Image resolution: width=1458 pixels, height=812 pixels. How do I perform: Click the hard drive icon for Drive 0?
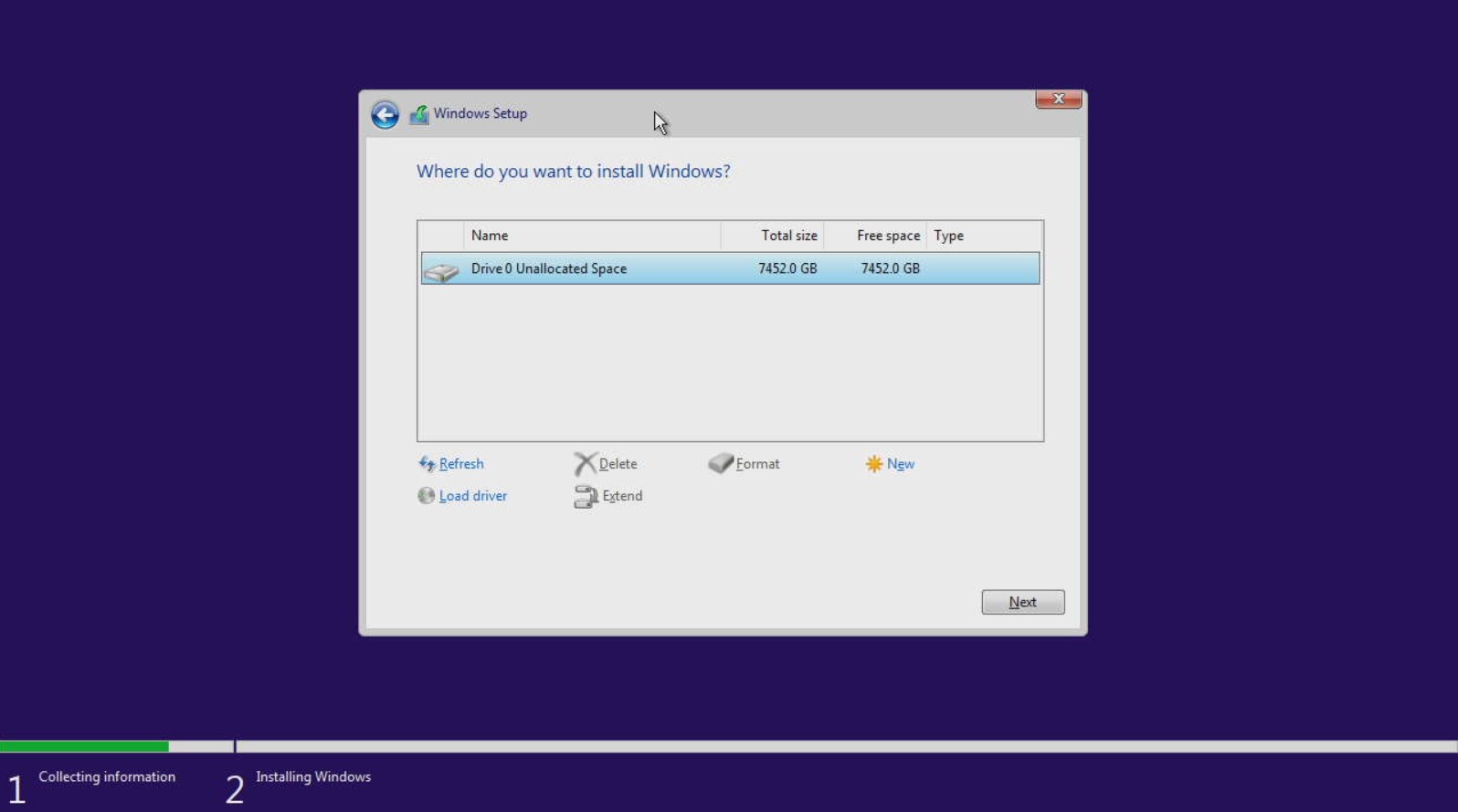(441, 270)
